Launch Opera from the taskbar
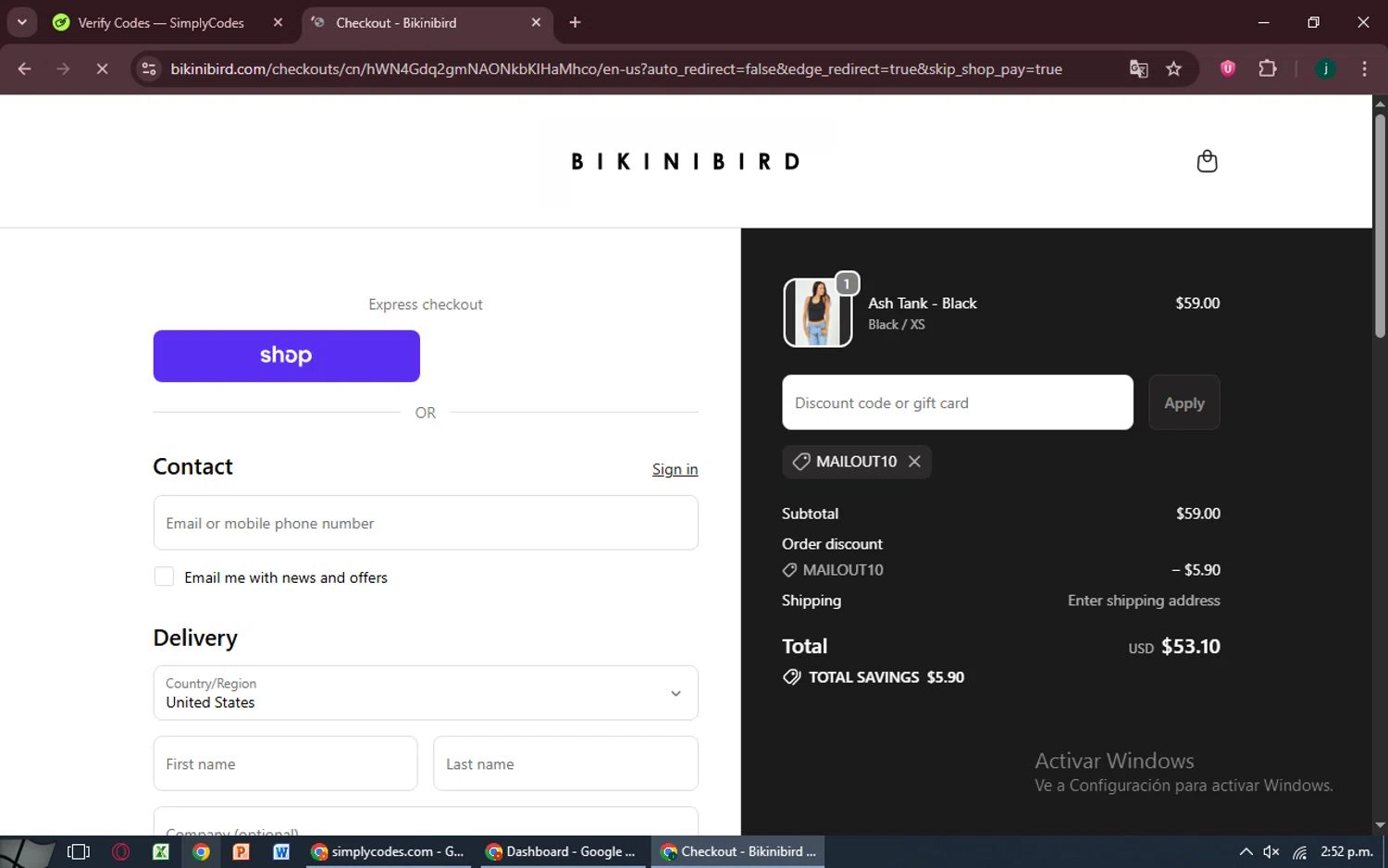The height and width of the screenshot is (868, 1388). coord(120,851)
